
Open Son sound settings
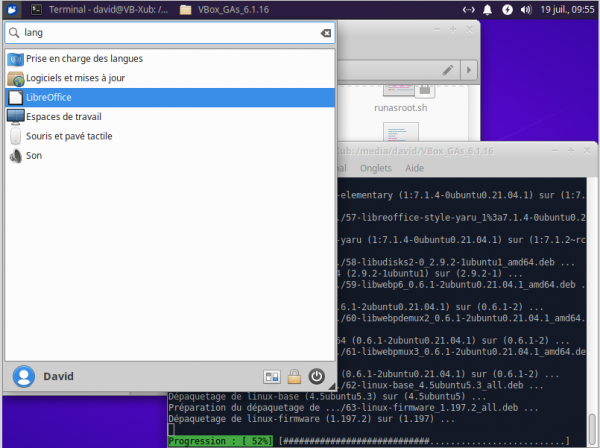coord(33,155)
